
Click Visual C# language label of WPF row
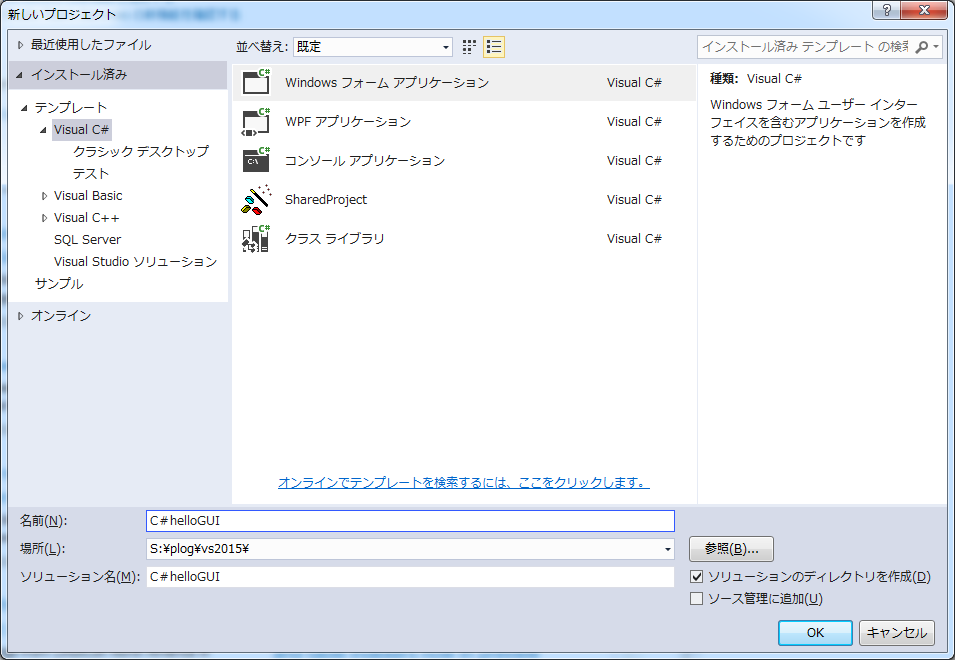coord(634,122)
